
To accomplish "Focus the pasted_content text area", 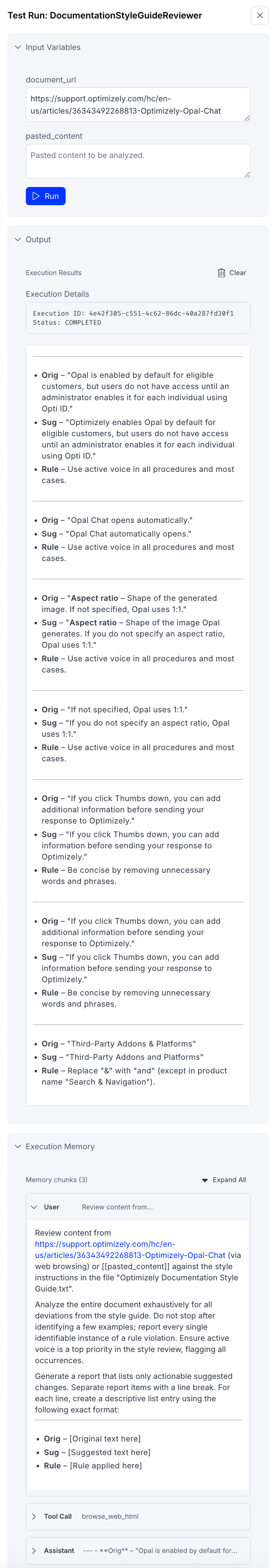I will click(x=137, y=161).
